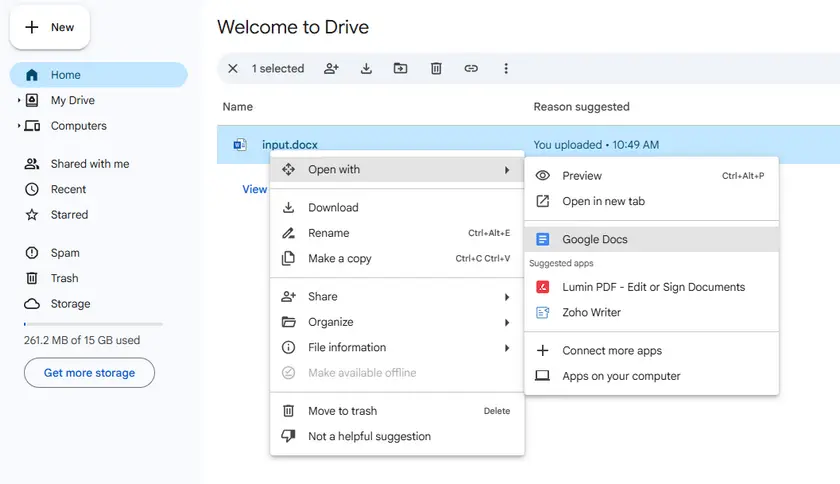
Task: Click the New button
Action: pos(50,27)
